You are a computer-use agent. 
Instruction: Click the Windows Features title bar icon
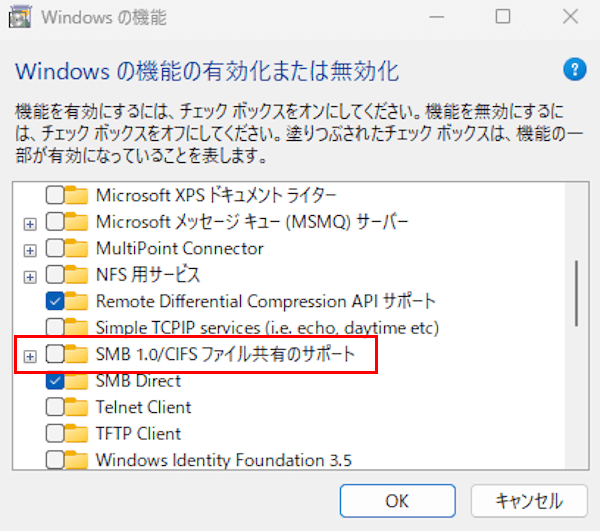19,17
